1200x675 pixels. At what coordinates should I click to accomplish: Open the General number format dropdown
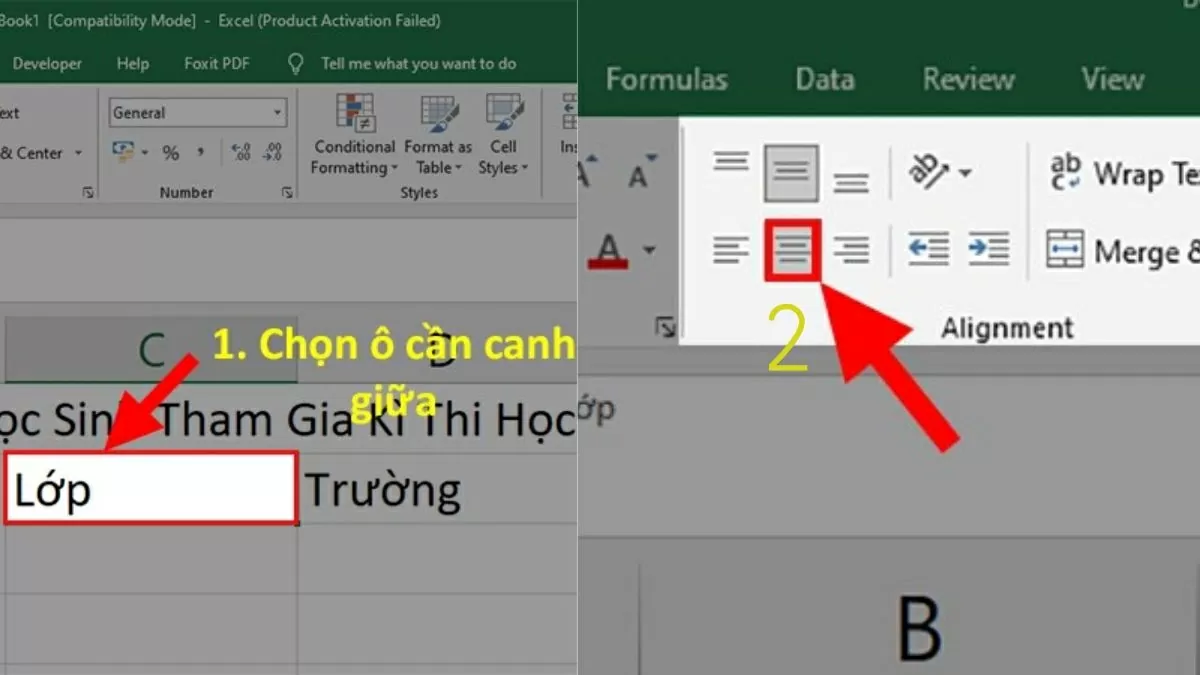(x=276, y=112)
